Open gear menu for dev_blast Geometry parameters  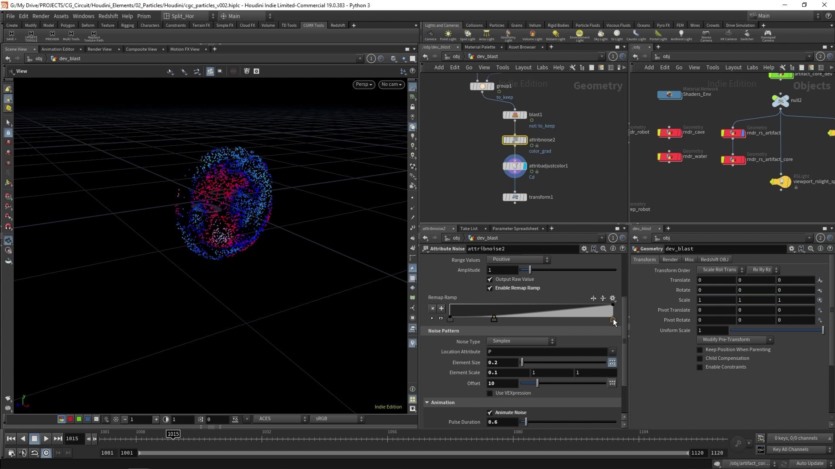tap(792, 249)
